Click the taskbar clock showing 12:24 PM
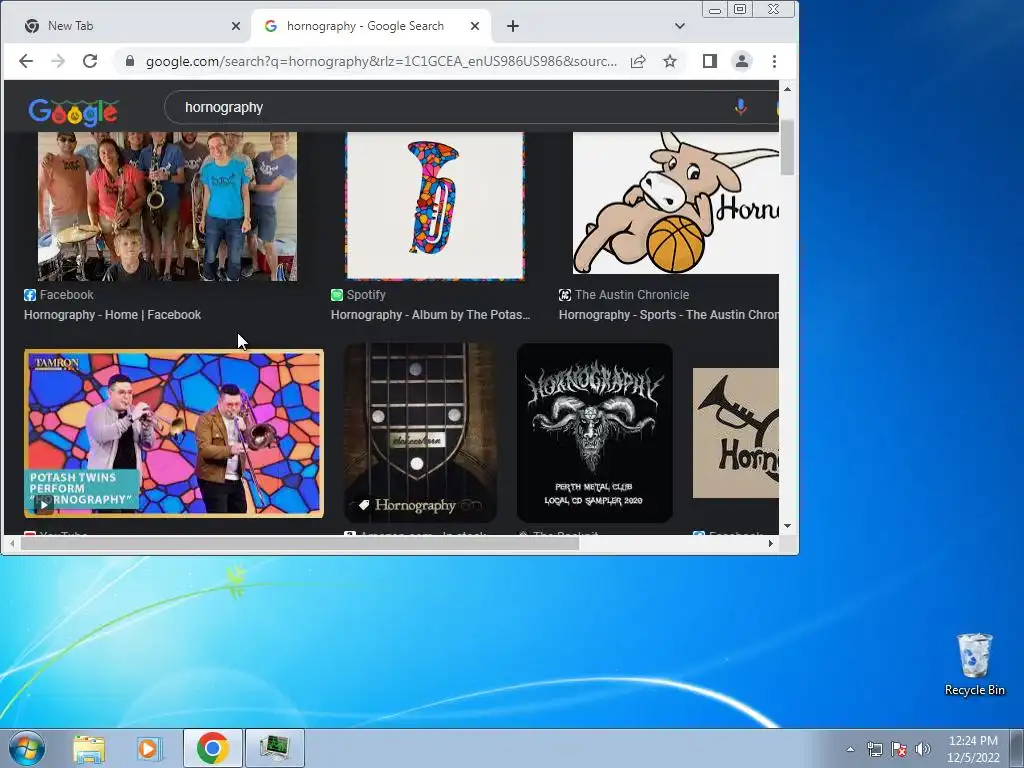 pos(973,749)
